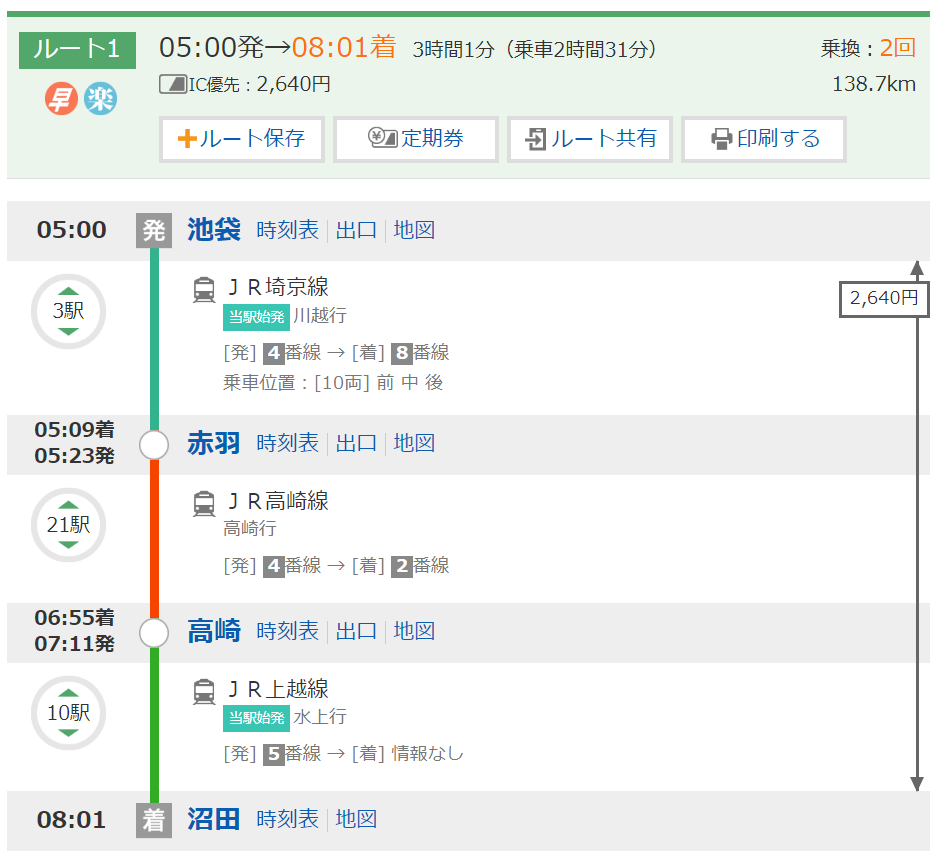Click the 2,640円 fare box

click(x=884, y=299)
